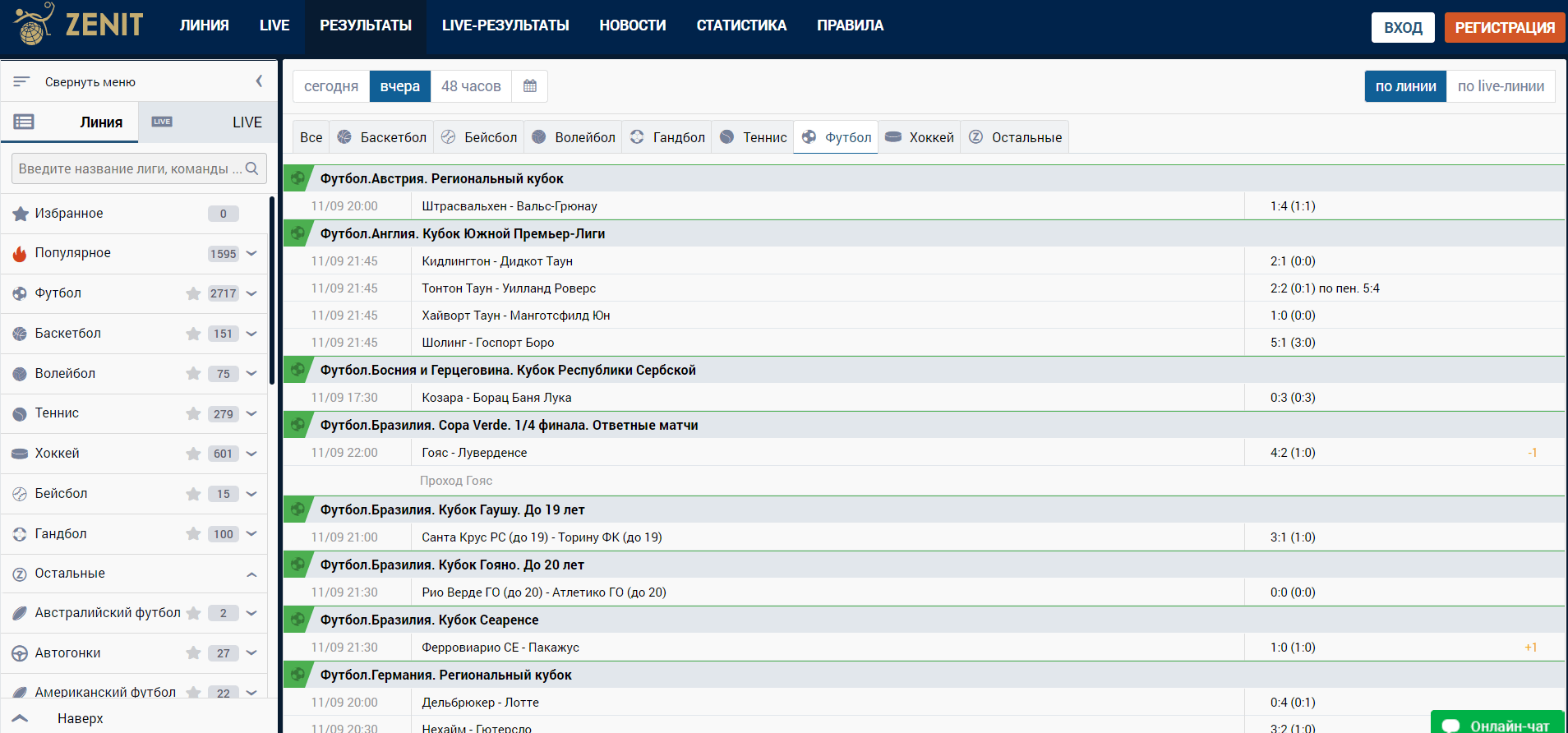Screen dimensions: 1568x733
Task: Switch results to по линии
Action: (1405, 86)
